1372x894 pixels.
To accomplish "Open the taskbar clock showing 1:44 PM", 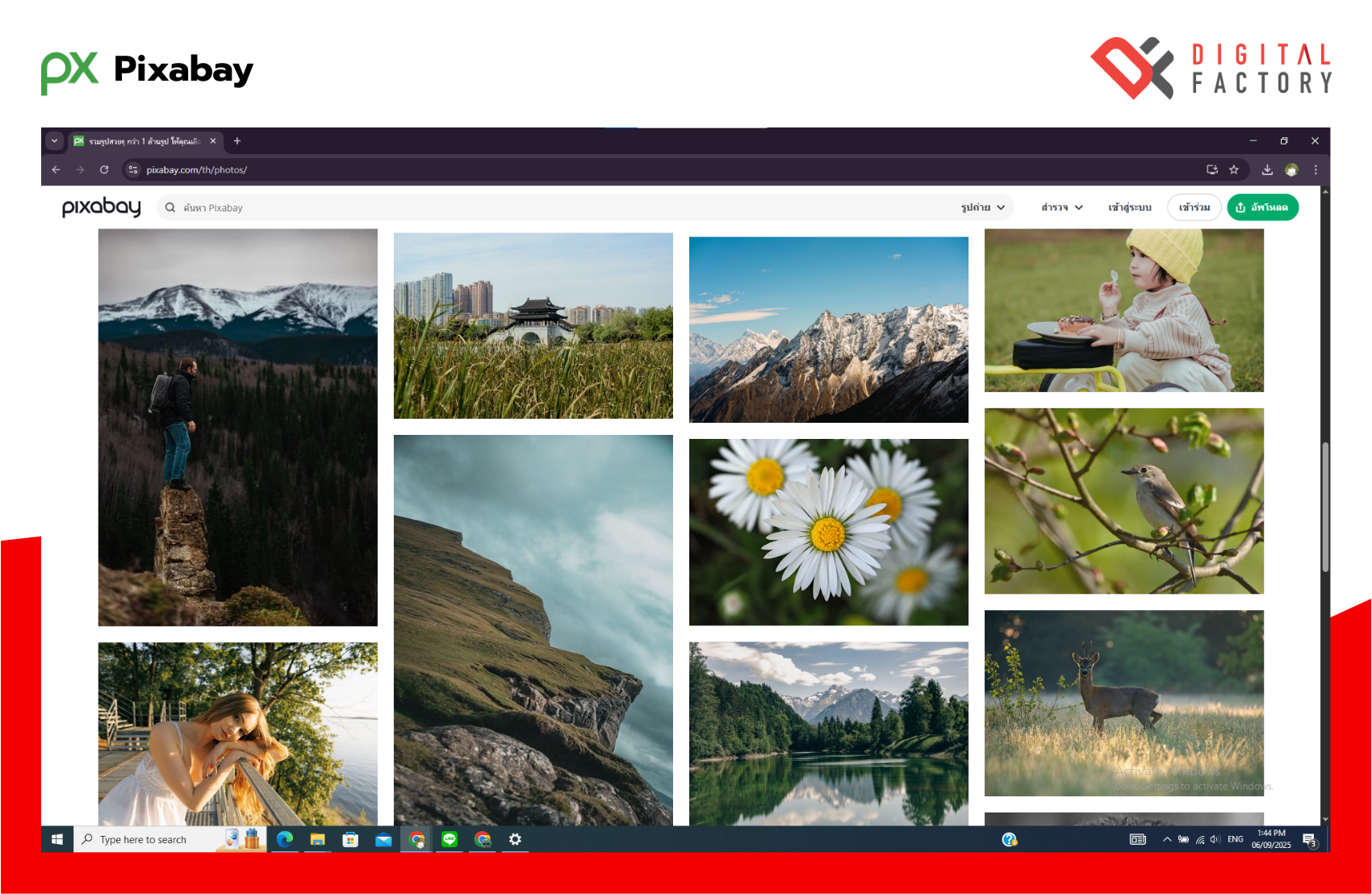I will click(x=1271, y=839).
